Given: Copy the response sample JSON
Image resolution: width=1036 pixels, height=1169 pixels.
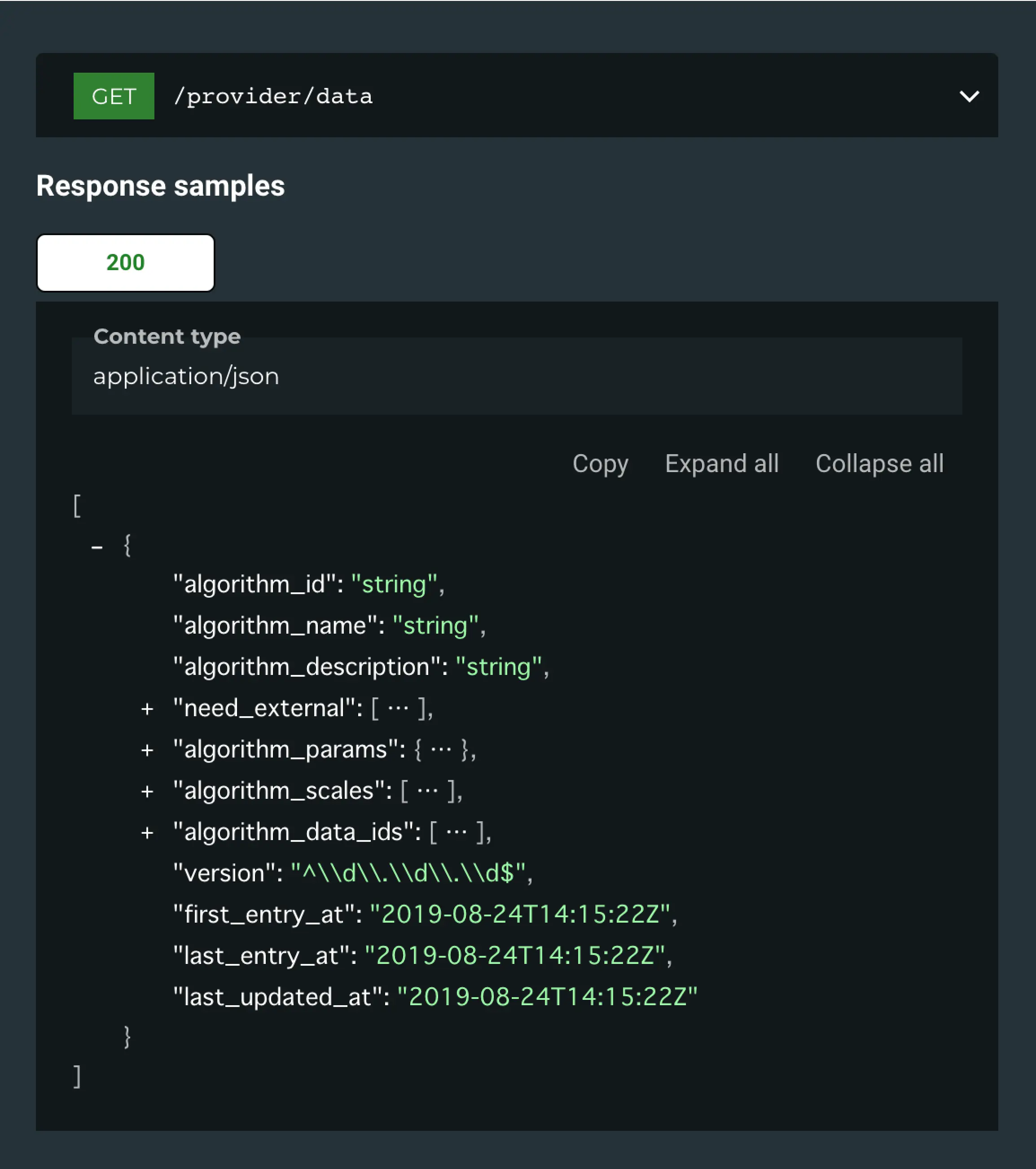Looking at the screenshot, I should tap(600, 464).
